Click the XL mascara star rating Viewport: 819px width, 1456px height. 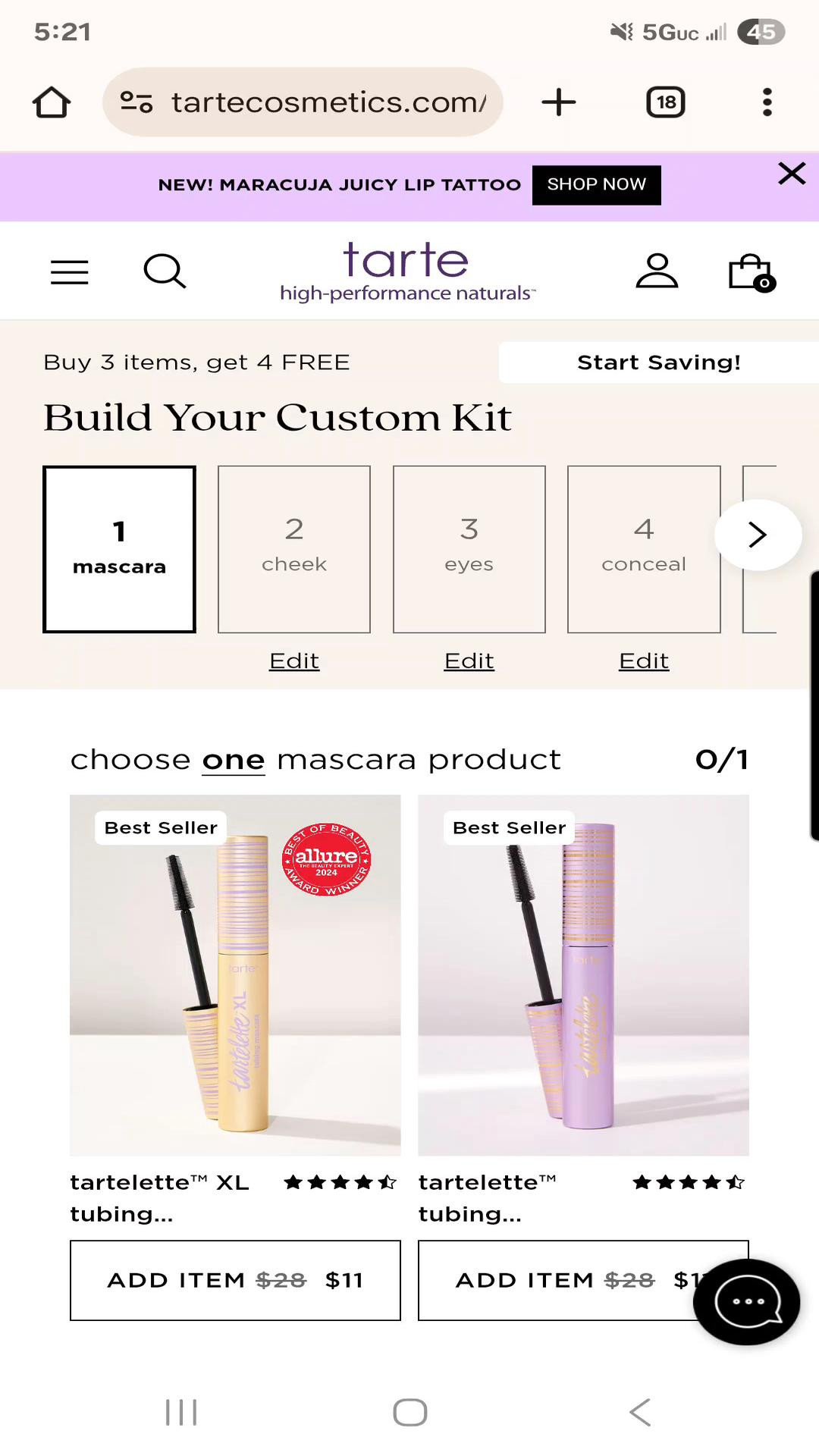click(x=339, y=1181)
